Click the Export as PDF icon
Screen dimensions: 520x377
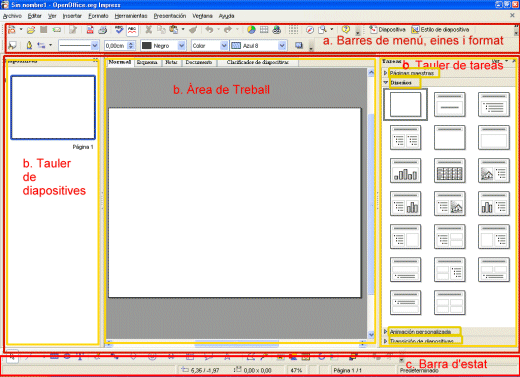click(x=90, y=30)
